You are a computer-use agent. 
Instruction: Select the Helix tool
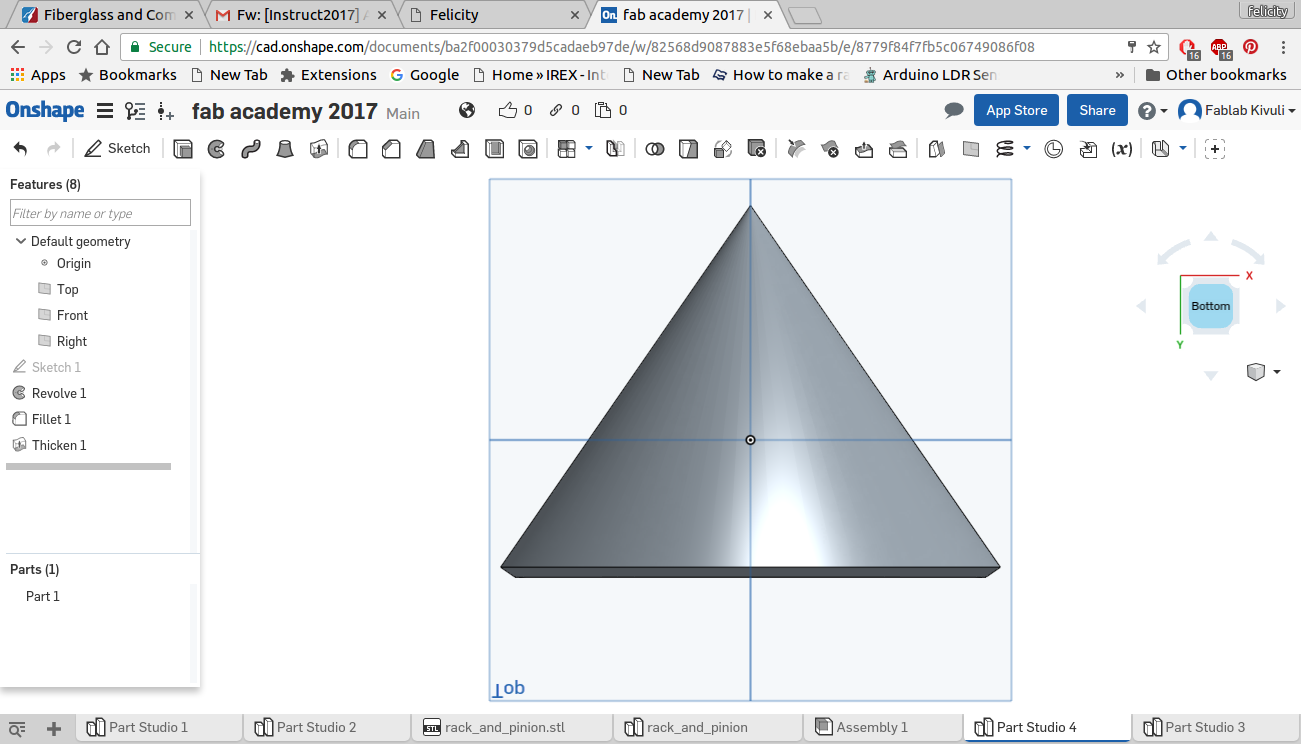(1005, 149)
